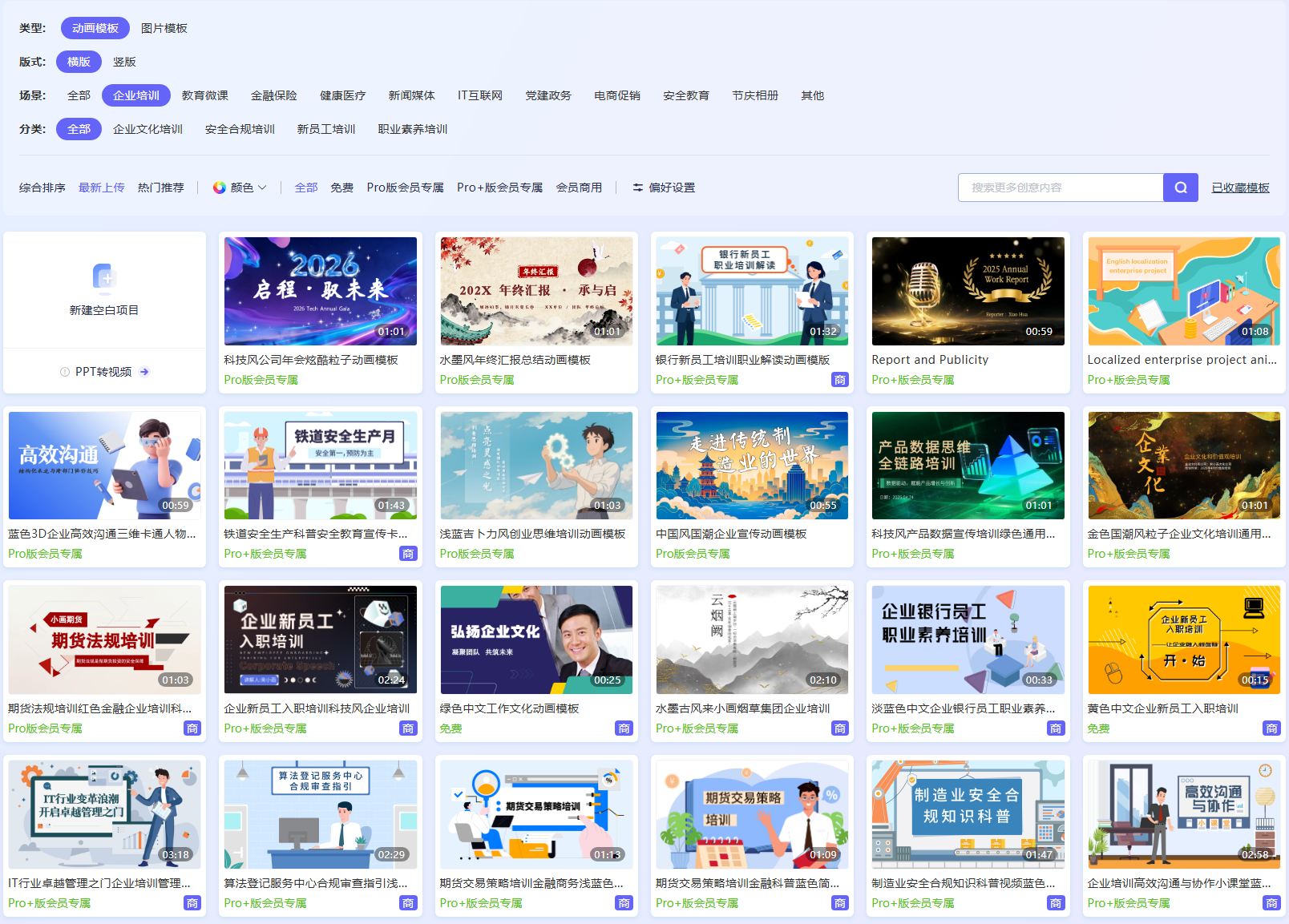
Task: Click the 偏好设置 filter sliders icon
Action: pyautogui.click(x=637, y=188)
